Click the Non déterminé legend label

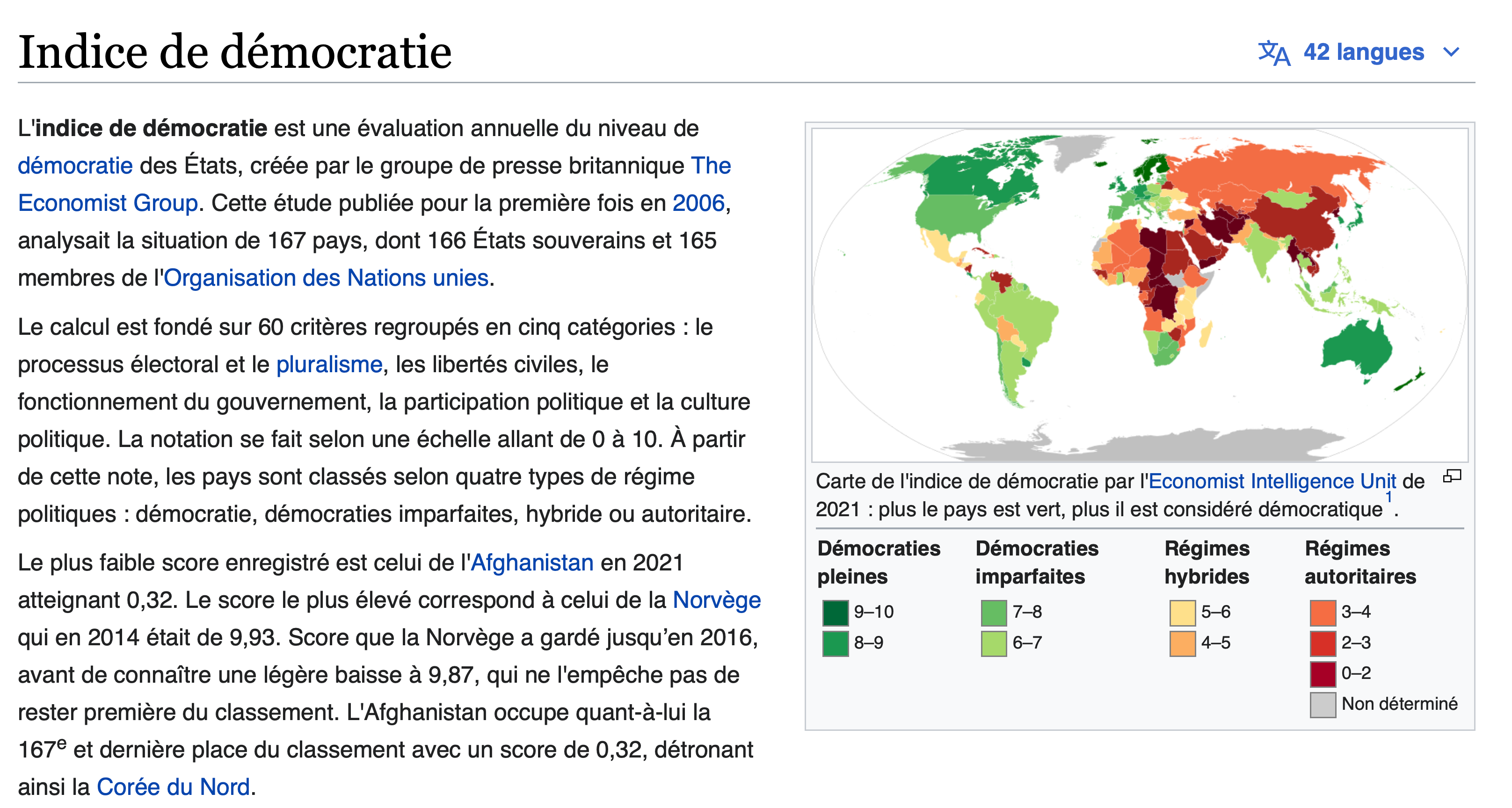pos(1399,704)
